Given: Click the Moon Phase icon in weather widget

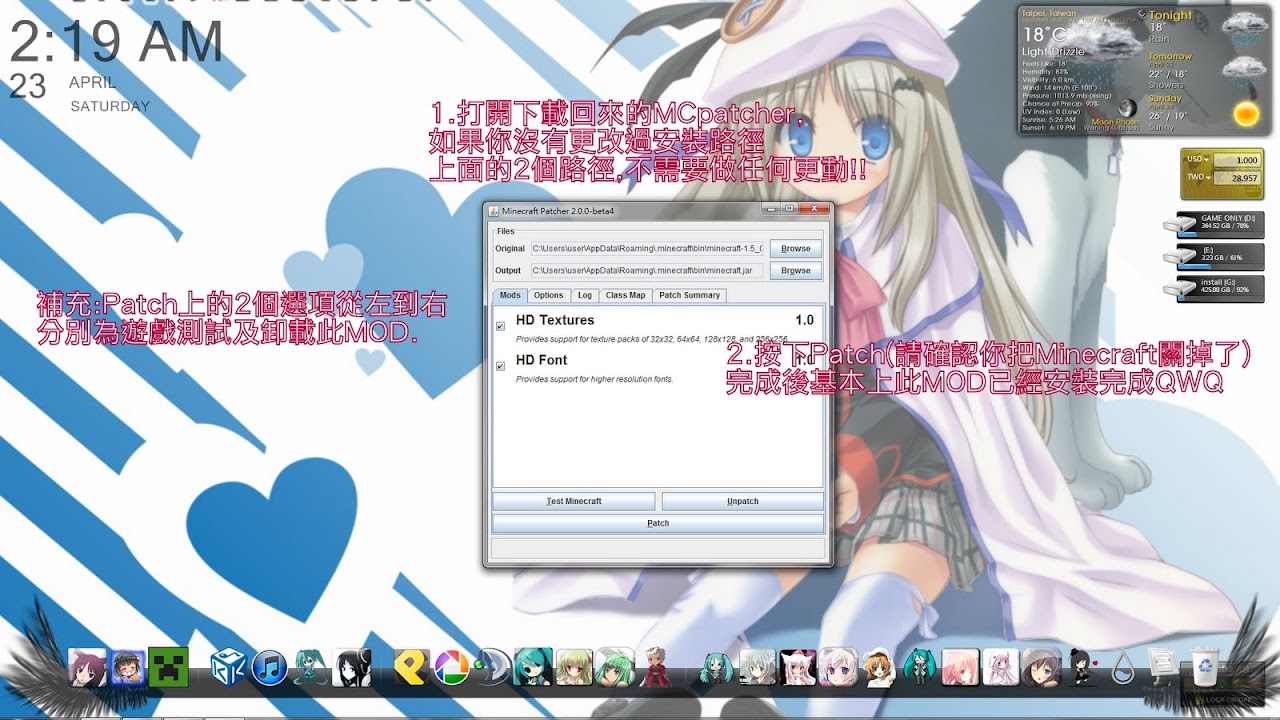Looking at the screenshot, I should point(1127,108).
